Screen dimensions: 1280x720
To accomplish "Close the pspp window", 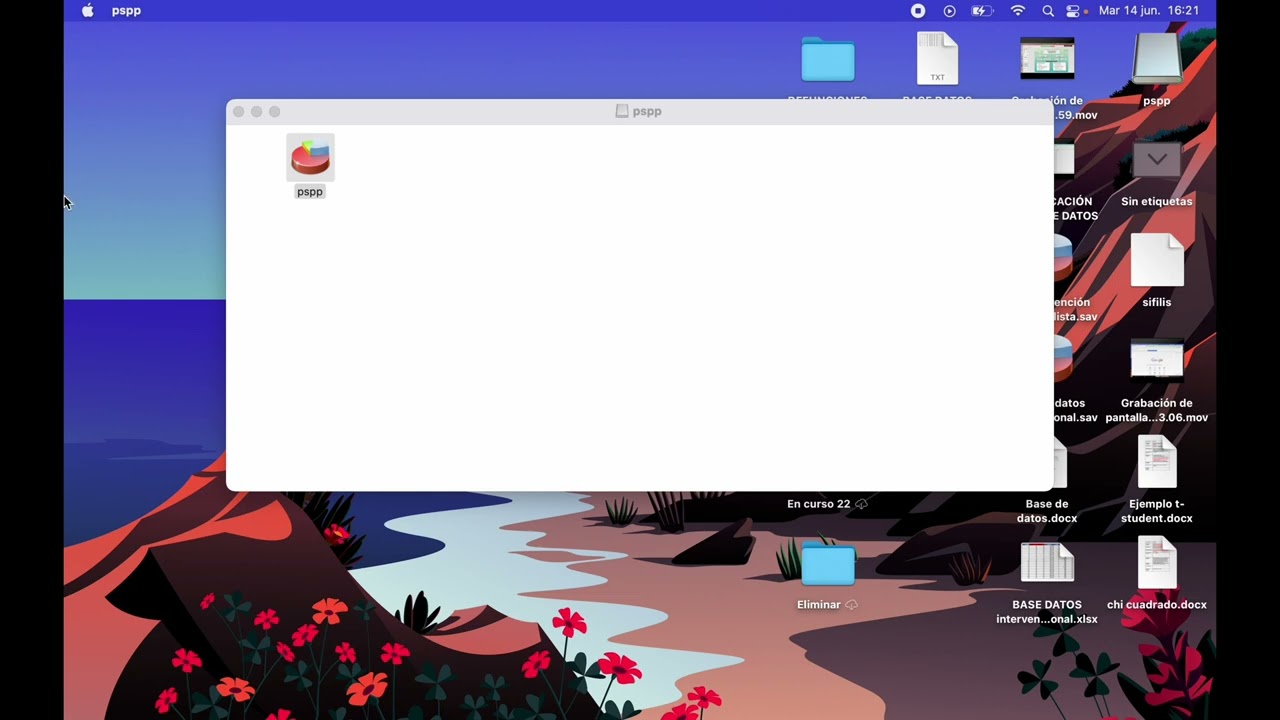I will (x=239, y=112).
